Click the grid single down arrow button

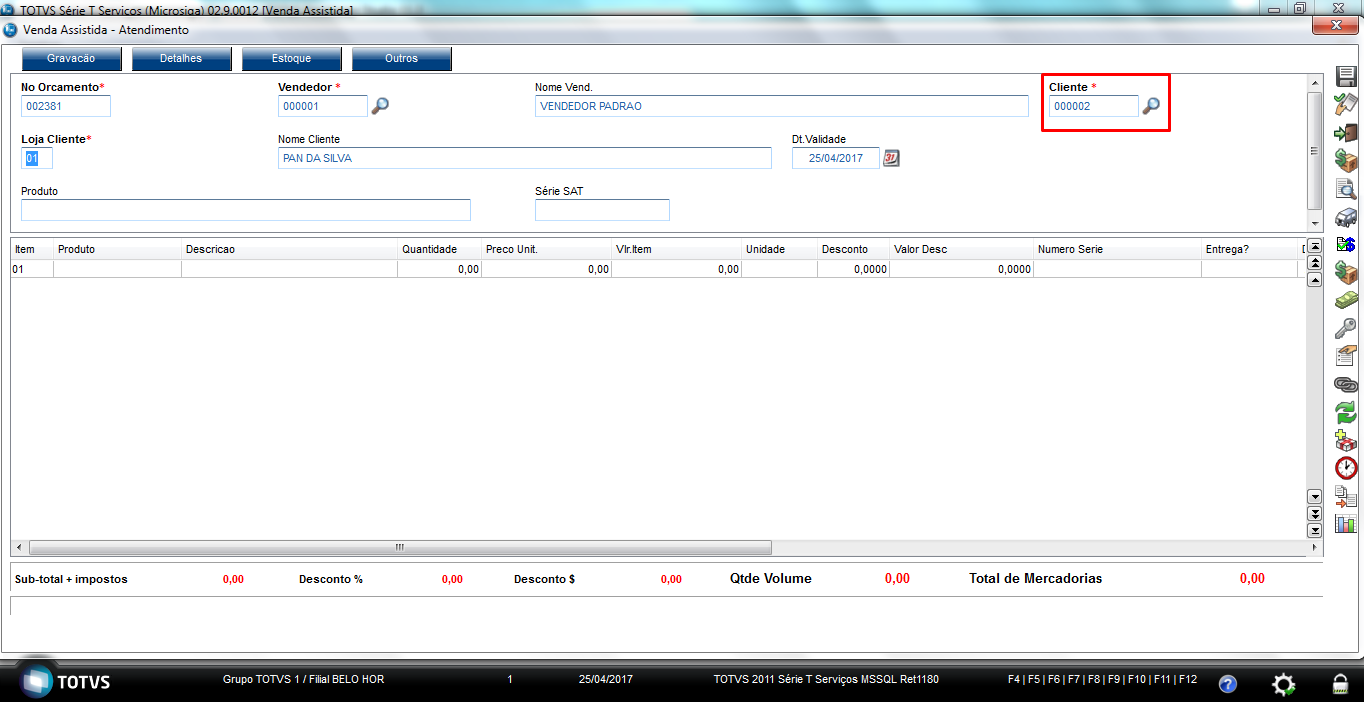click(x=1315, y=496)
